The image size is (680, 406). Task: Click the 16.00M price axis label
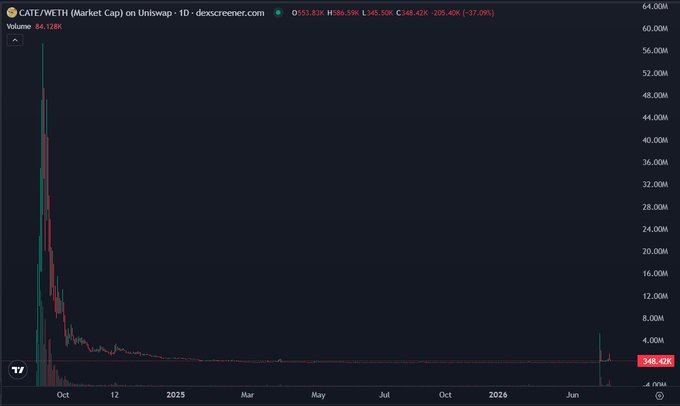655,273
